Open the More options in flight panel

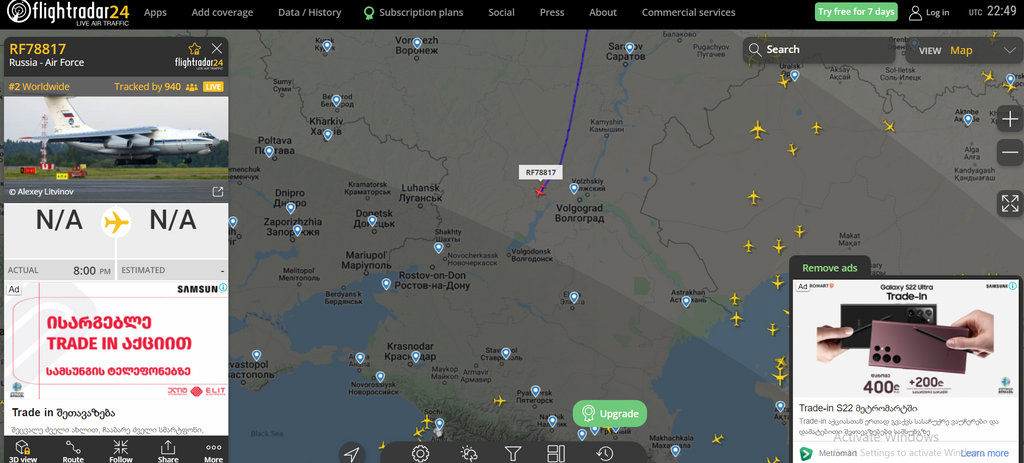tap(214, 451)
